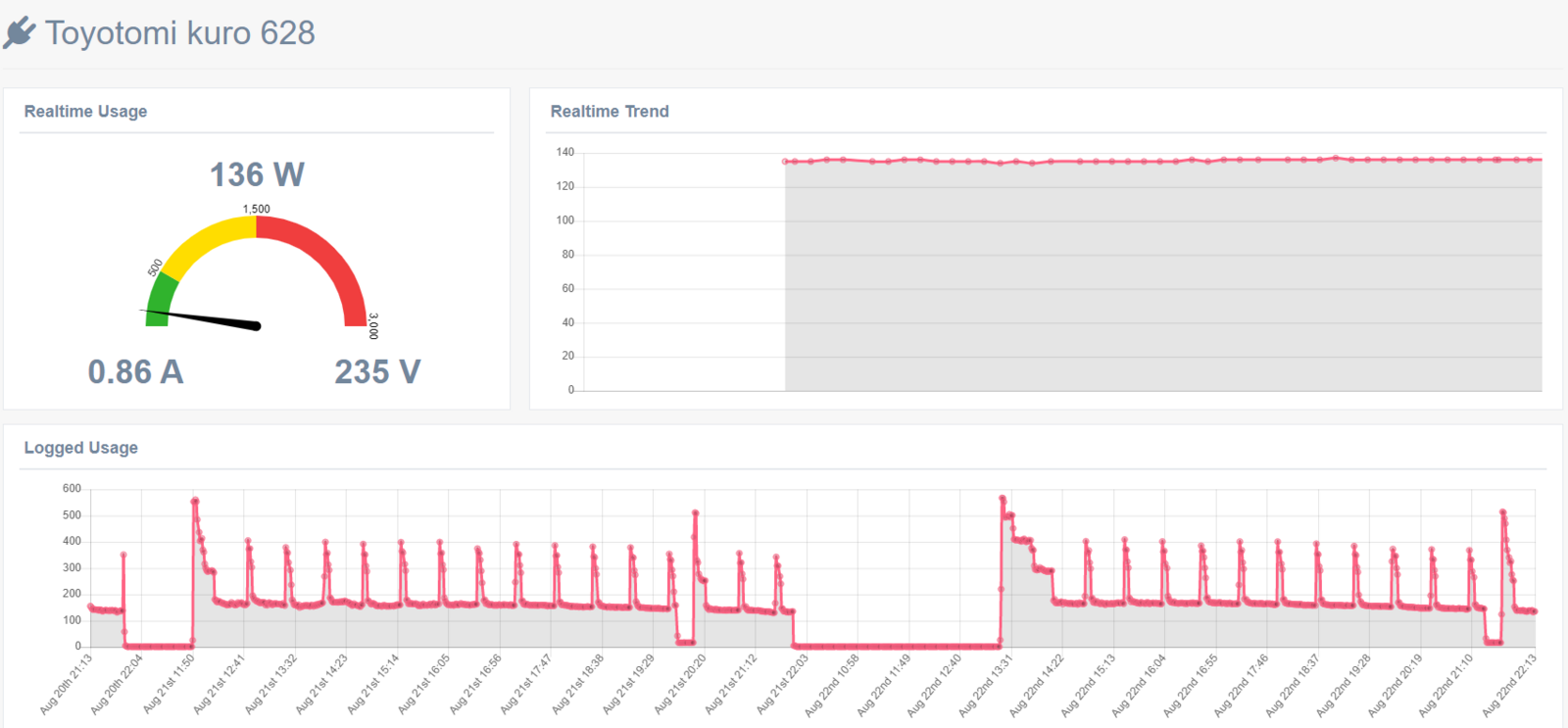1568x728 pixels.
Task: Click the 'Aug 20th 22:04' x-axis label
Action: [118, 684]
